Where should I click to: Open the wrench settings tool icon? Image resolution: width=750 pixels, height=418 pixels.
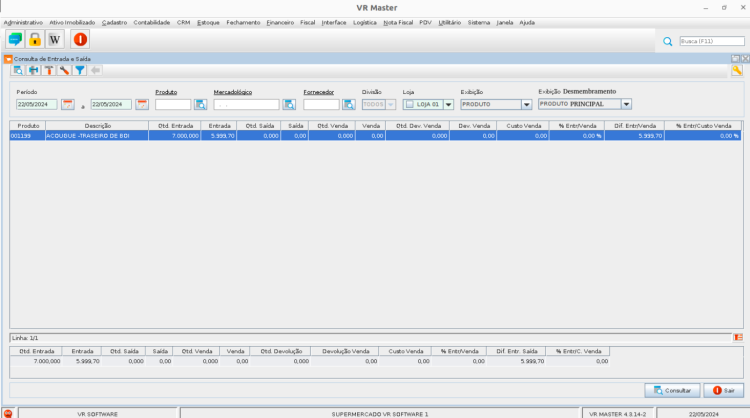(64, 70)
